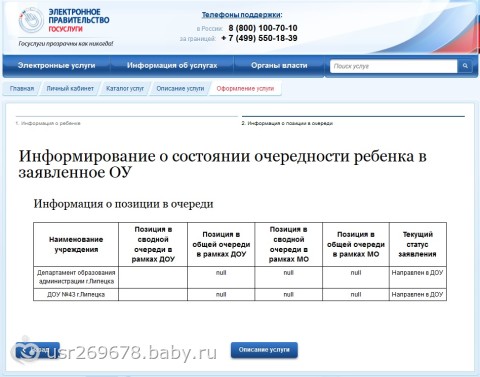
Task: Select step 1 Информация о ребенке
Action: (48, 123)
